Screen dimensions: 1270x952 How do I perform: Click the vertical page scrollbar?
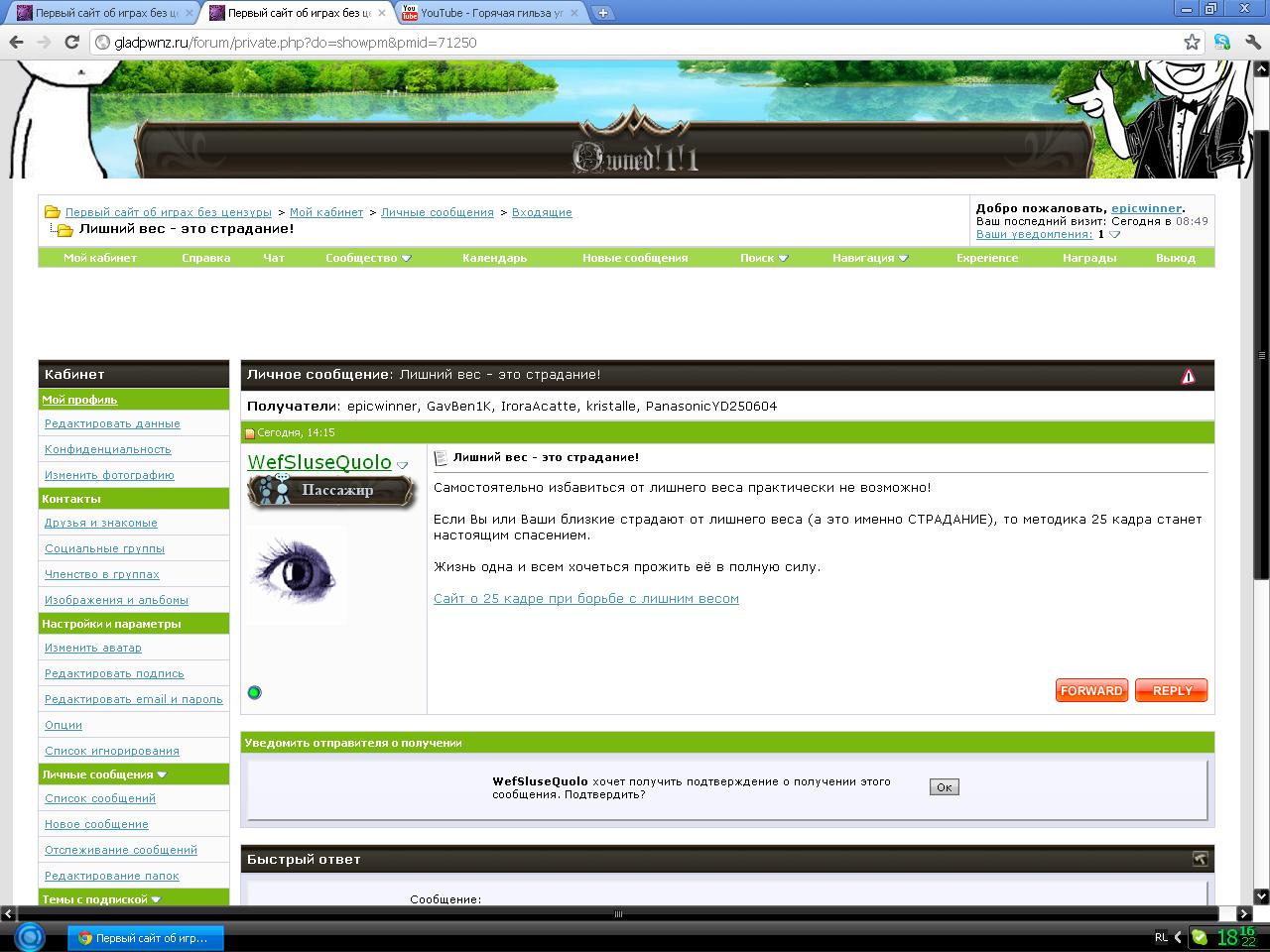(x=1262, y=355)
